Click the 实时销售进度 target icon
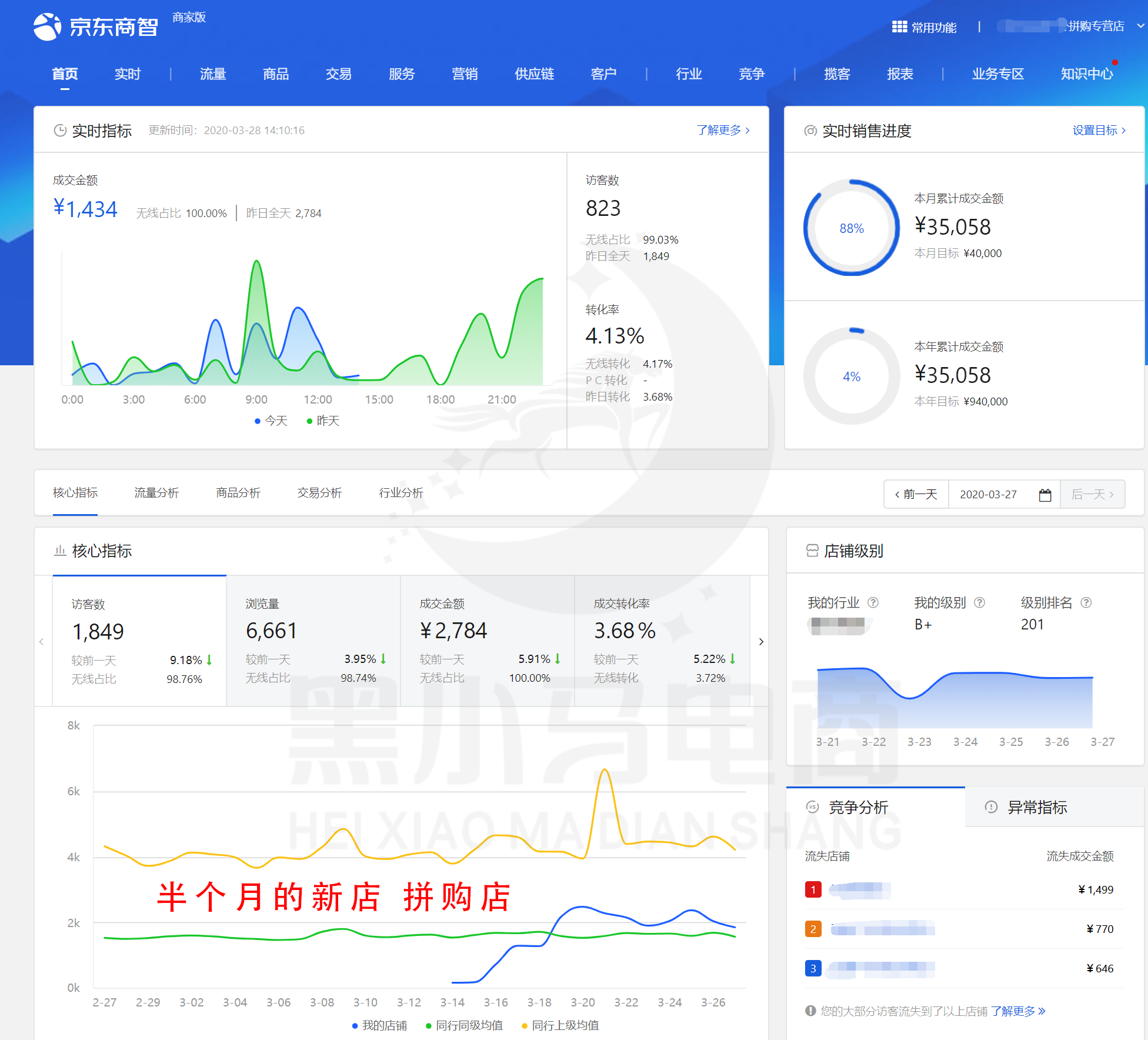 pyautogui.click(x=810, y=131)
